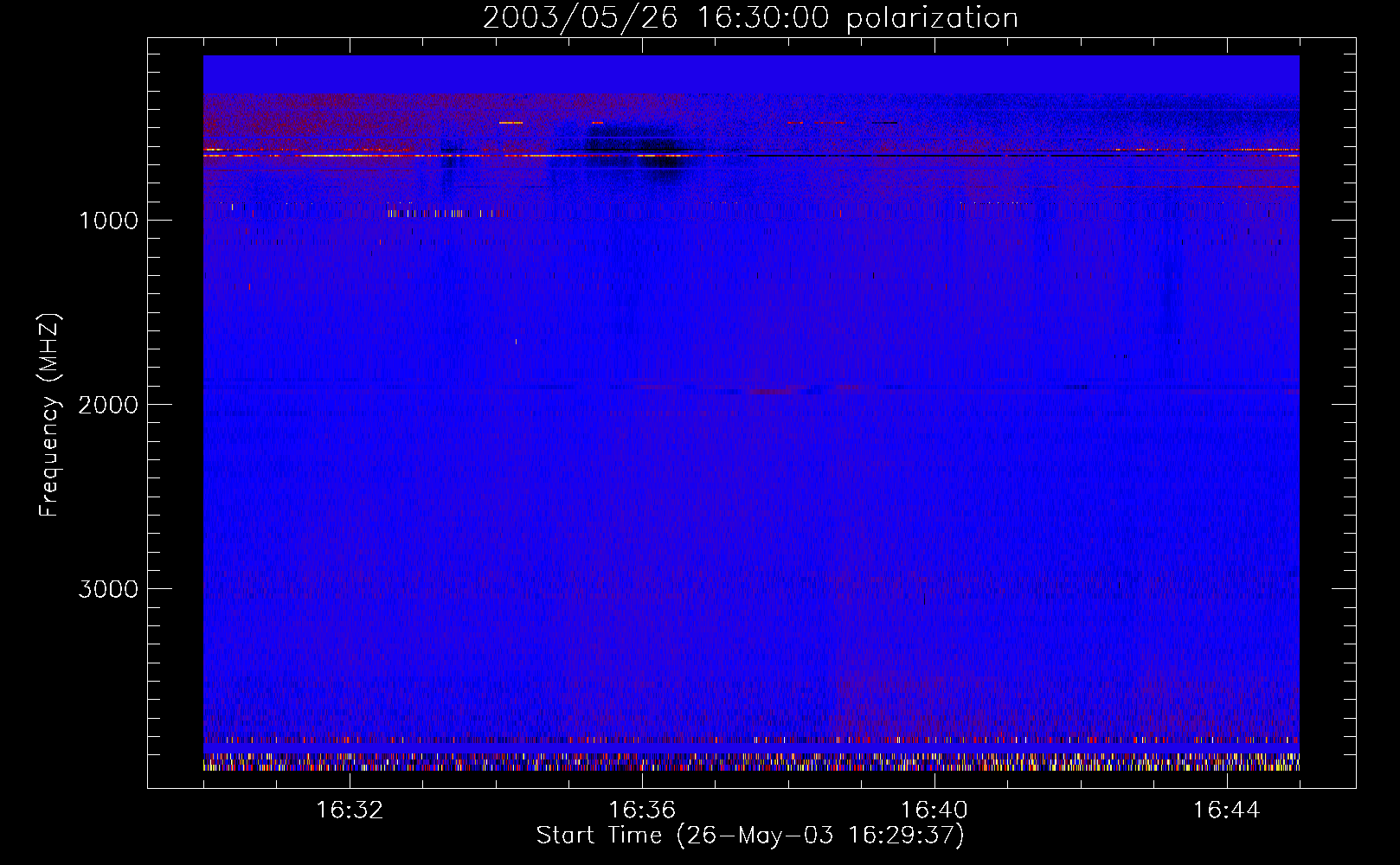Click the plot title '2003/05/26 16:30:00 polarization'
The image size is (1400, 865).
(750, 18)
